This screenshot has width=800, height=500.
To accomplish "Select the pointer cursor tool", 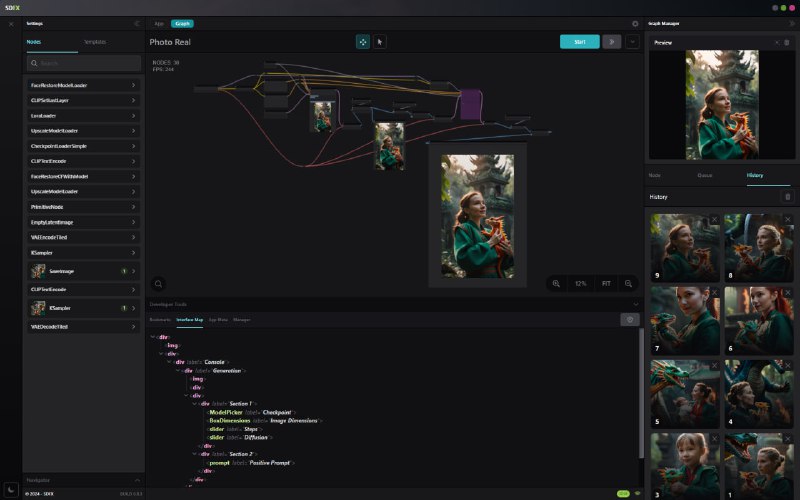I will point(380,42).
